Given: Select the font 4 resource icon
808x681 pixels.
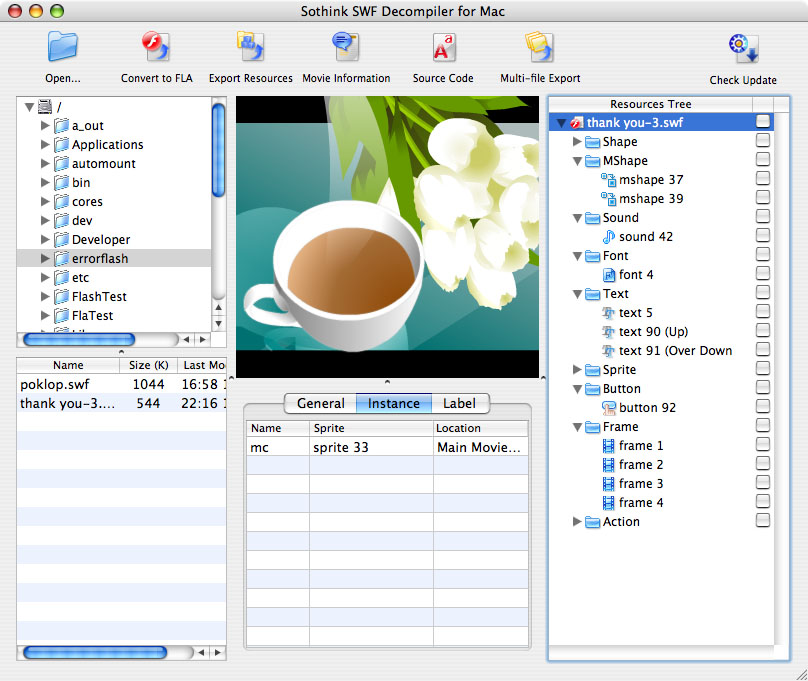Looking at the screenshot, I should pyautogui.click(x=609, y=275).
